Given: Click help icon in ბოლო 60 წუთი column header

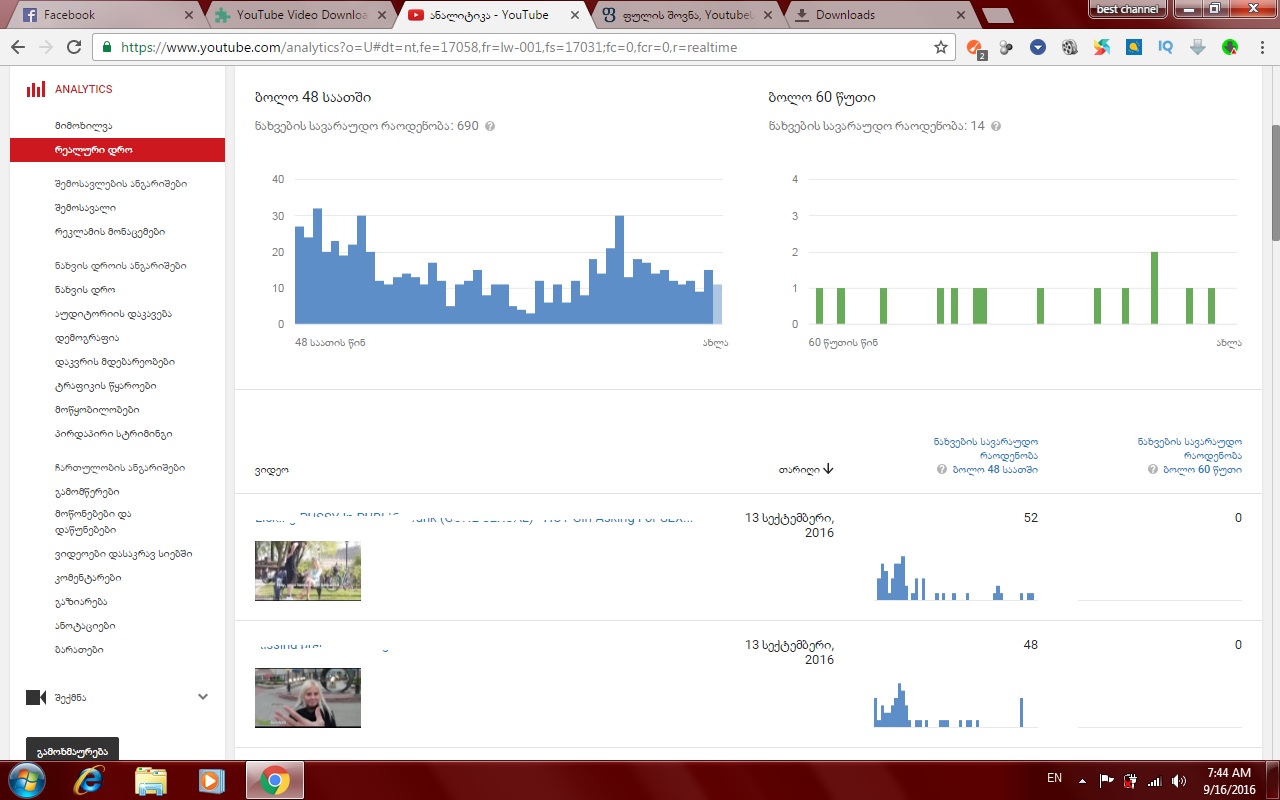Looking at the screenshot, I should [1154, 469].
